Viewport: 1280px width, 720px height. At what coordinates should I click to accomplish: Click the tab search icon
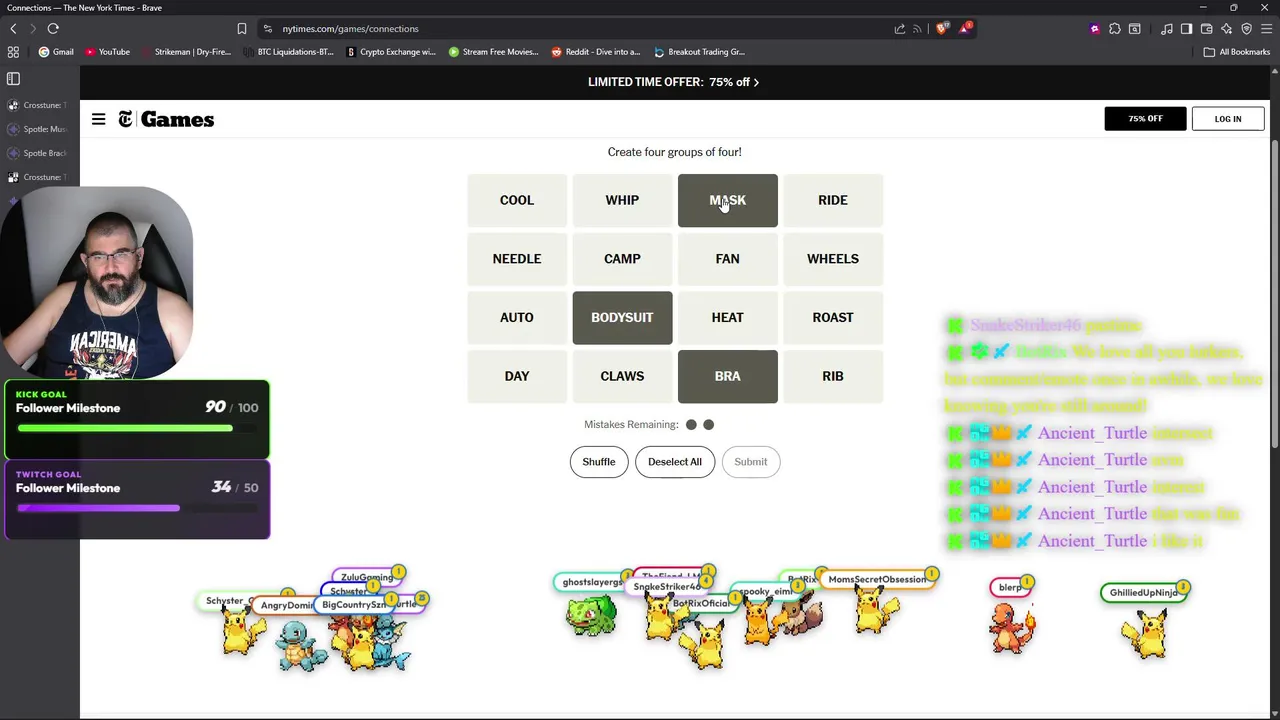(x=1135, y=29)
